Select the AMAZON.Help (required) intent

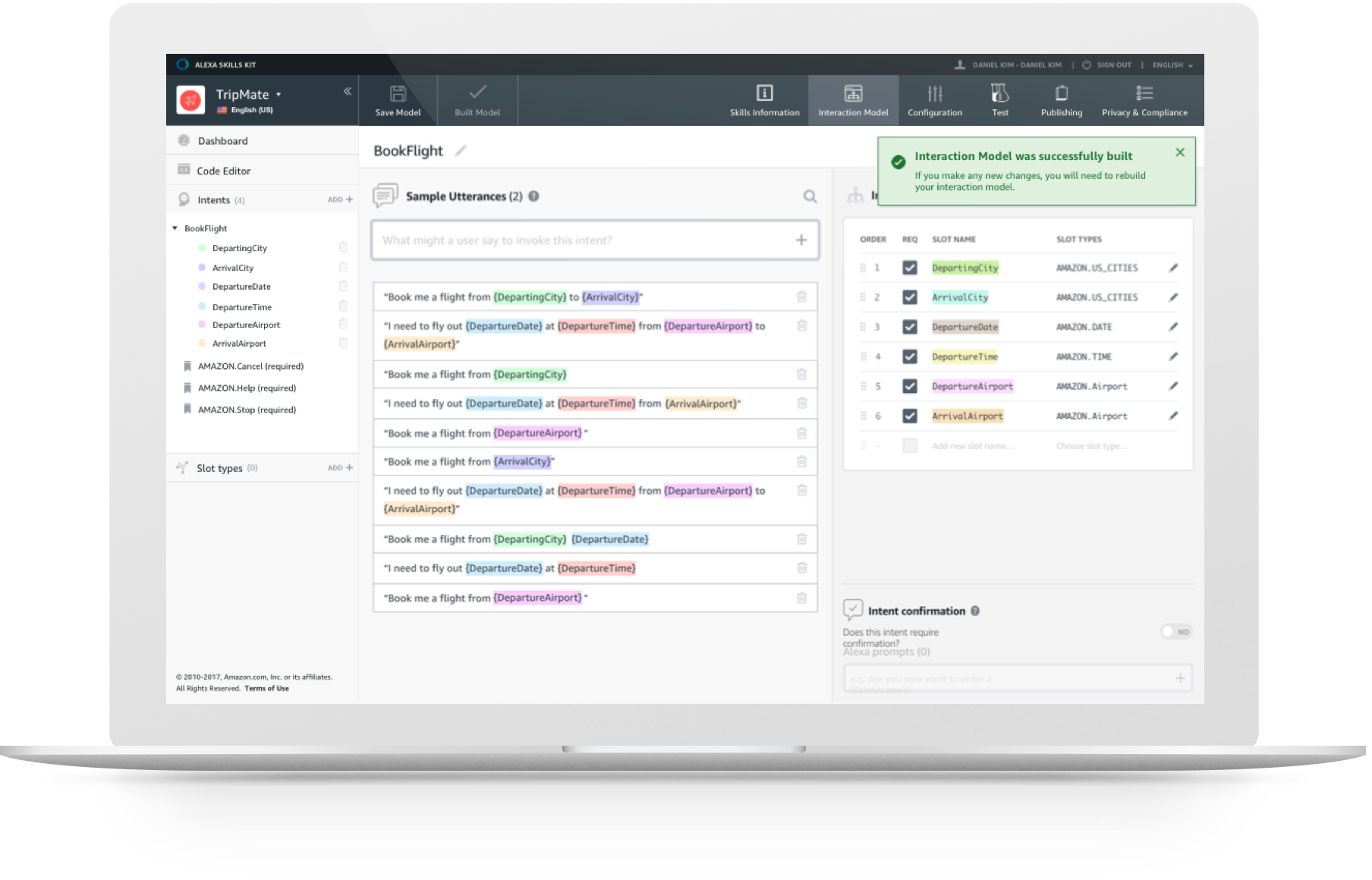click(247, 388)
